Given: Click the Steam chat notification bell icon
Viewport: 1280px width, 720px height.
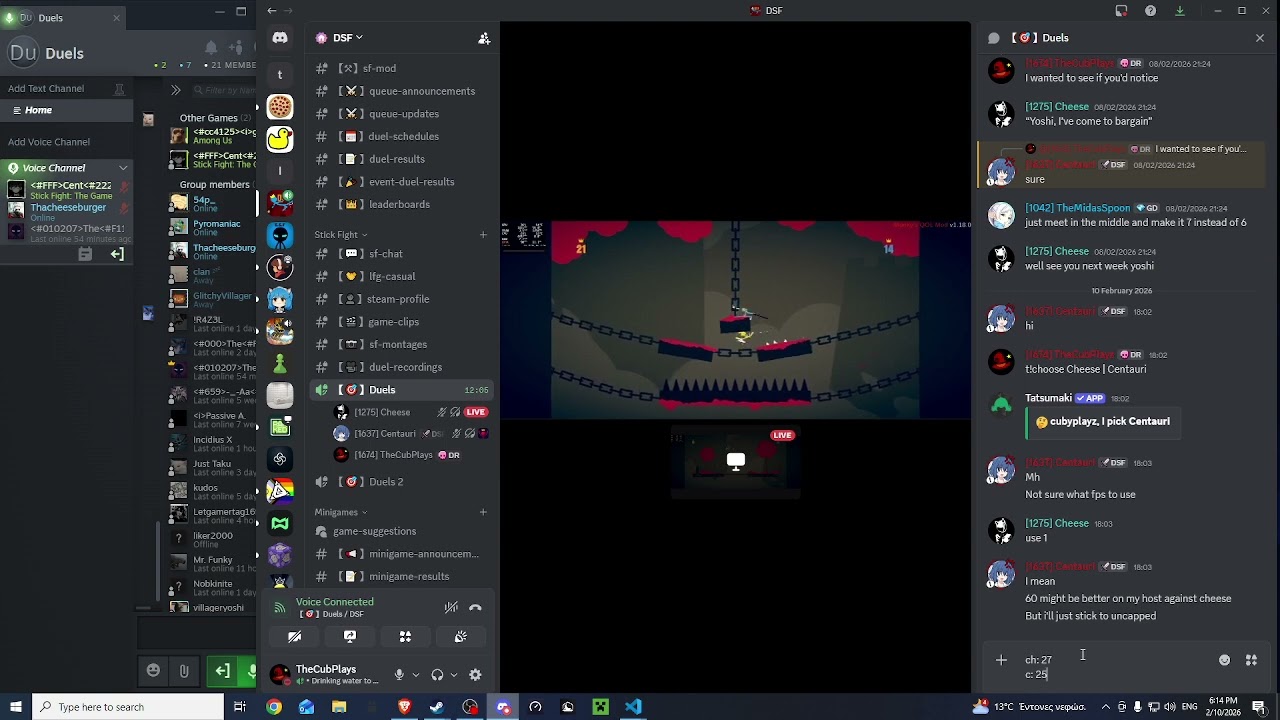Looking at the screenshot, I should coord(211,47).
